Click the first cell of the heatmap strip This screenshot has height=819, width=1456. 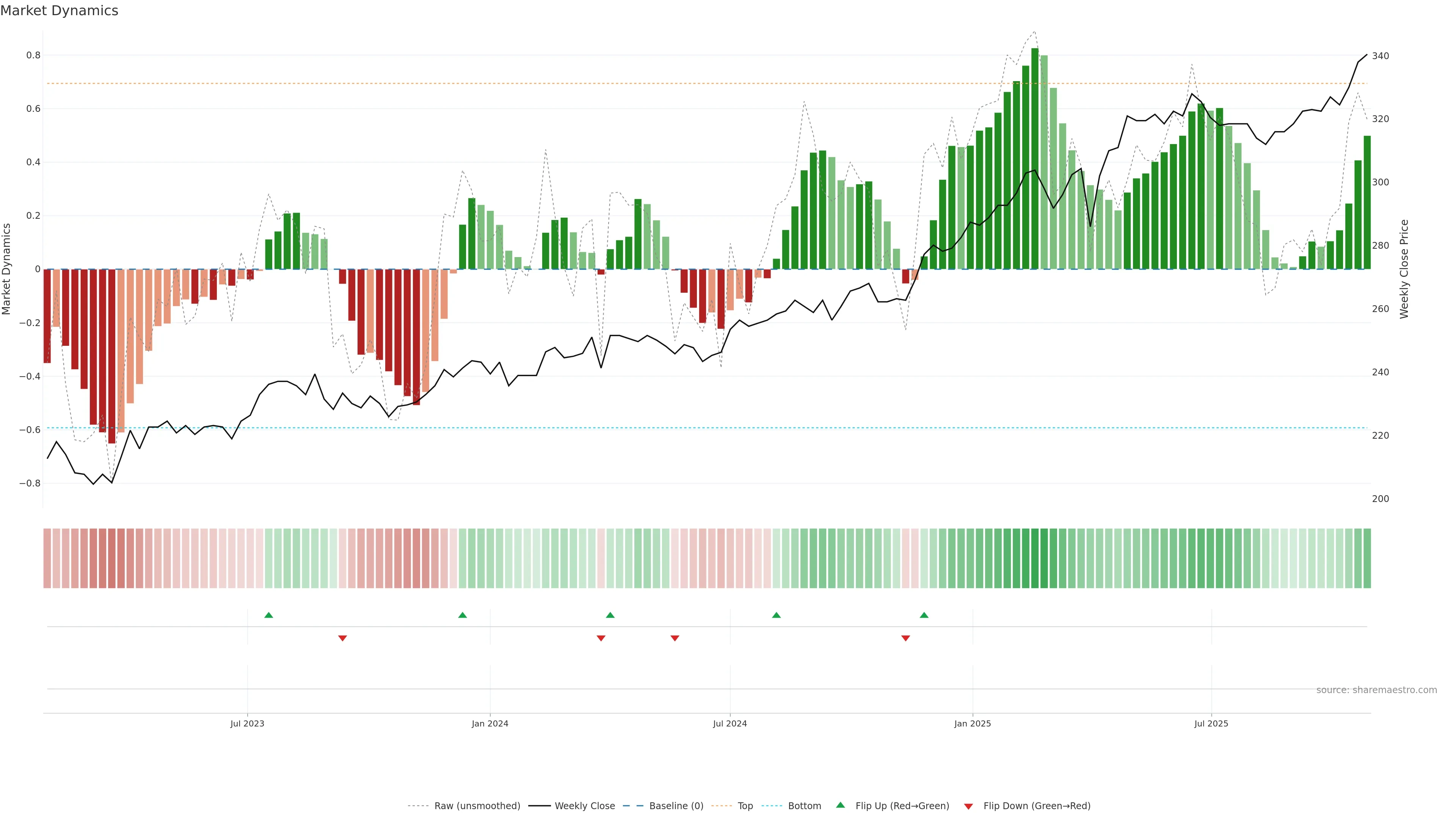coord(47,558)
